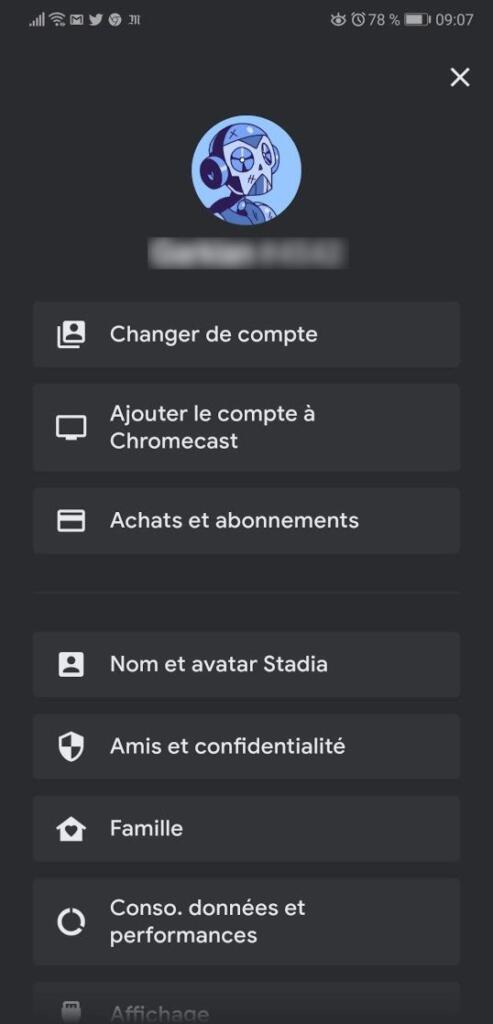Open Nom et avatar Stadia settings
Image resolution: width=493 pixels, height=1024 pixels.
pos(246,664)
